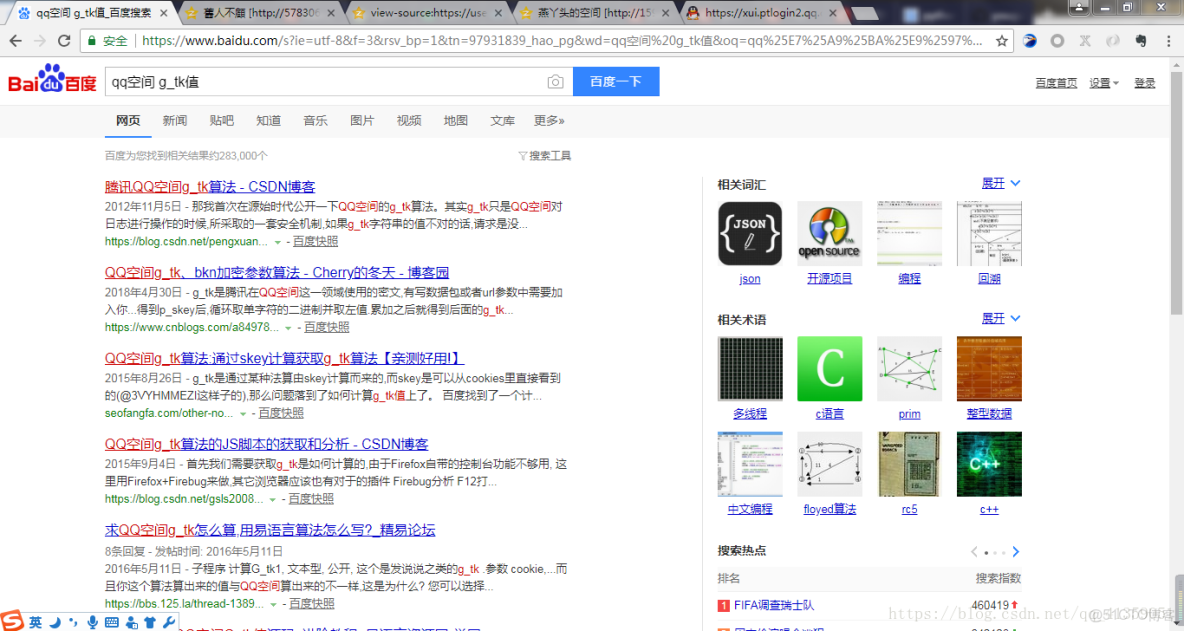Open the Sogou skin shirt icon
The width and height of the screenshot is (1184, 631).
point(150,621)
